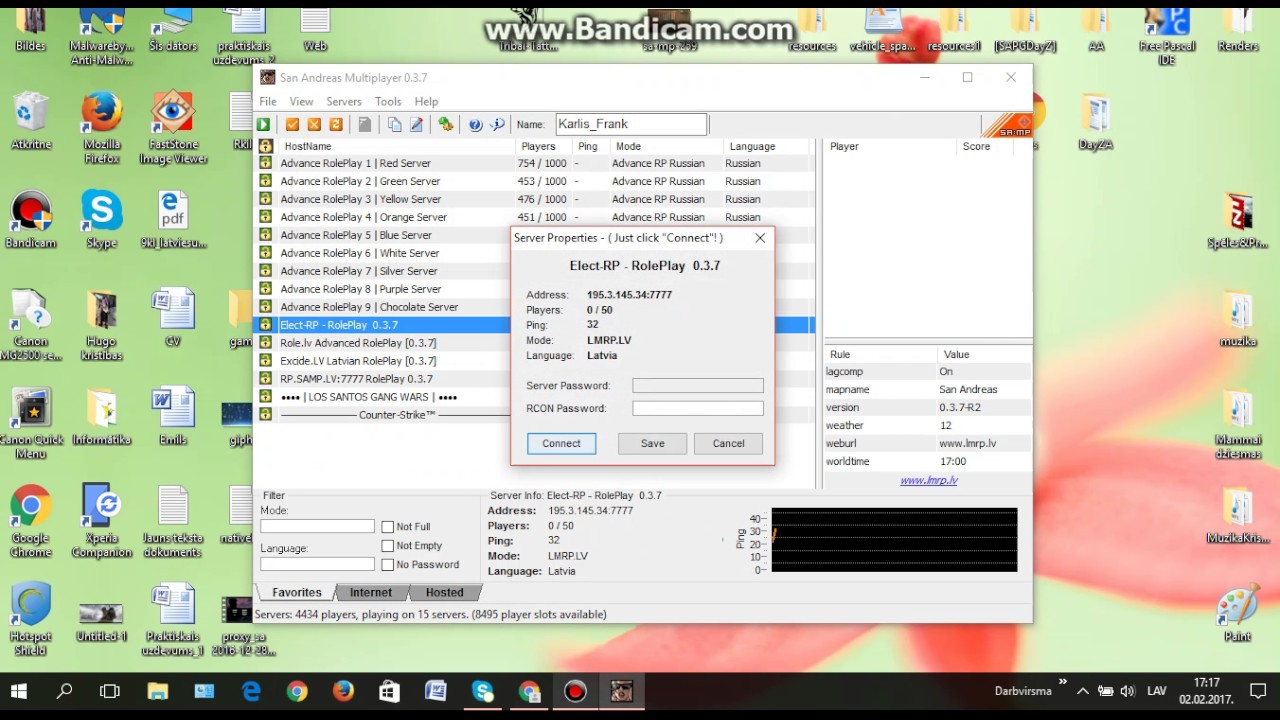Click the LAV language indicator in tray
Image resolution: width=1280 pixels, height=720 pixels.
[1156, 691]
